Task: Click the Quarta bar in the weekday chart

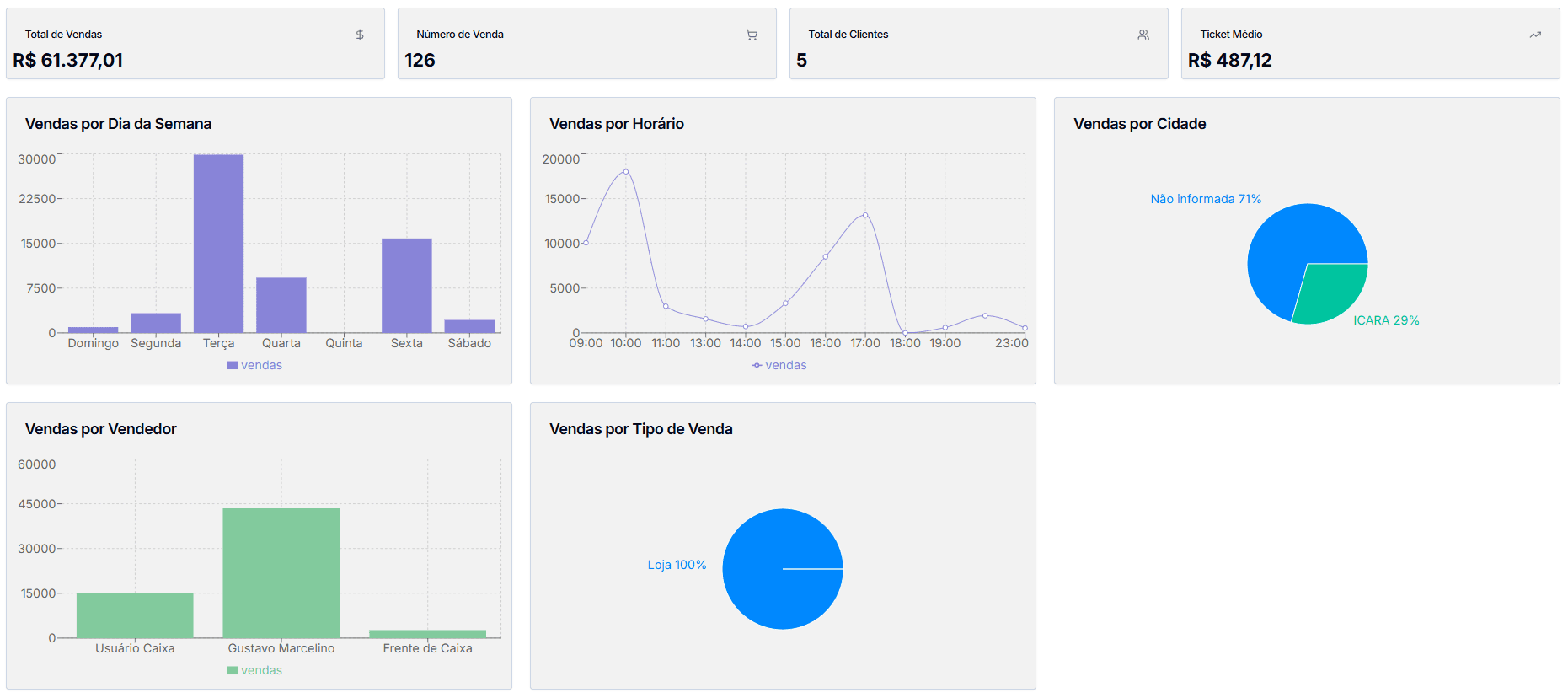Action: tap(281, 304)
